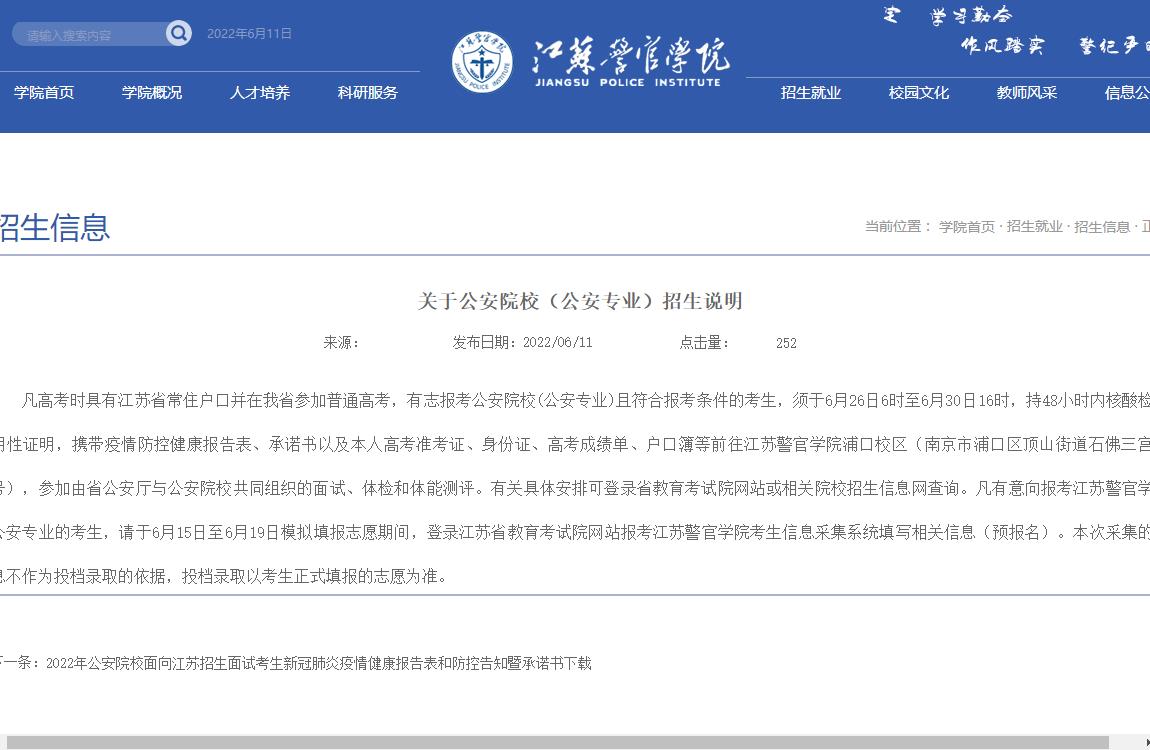
Task: Open the 学院首页 menu
Action: 44,93
